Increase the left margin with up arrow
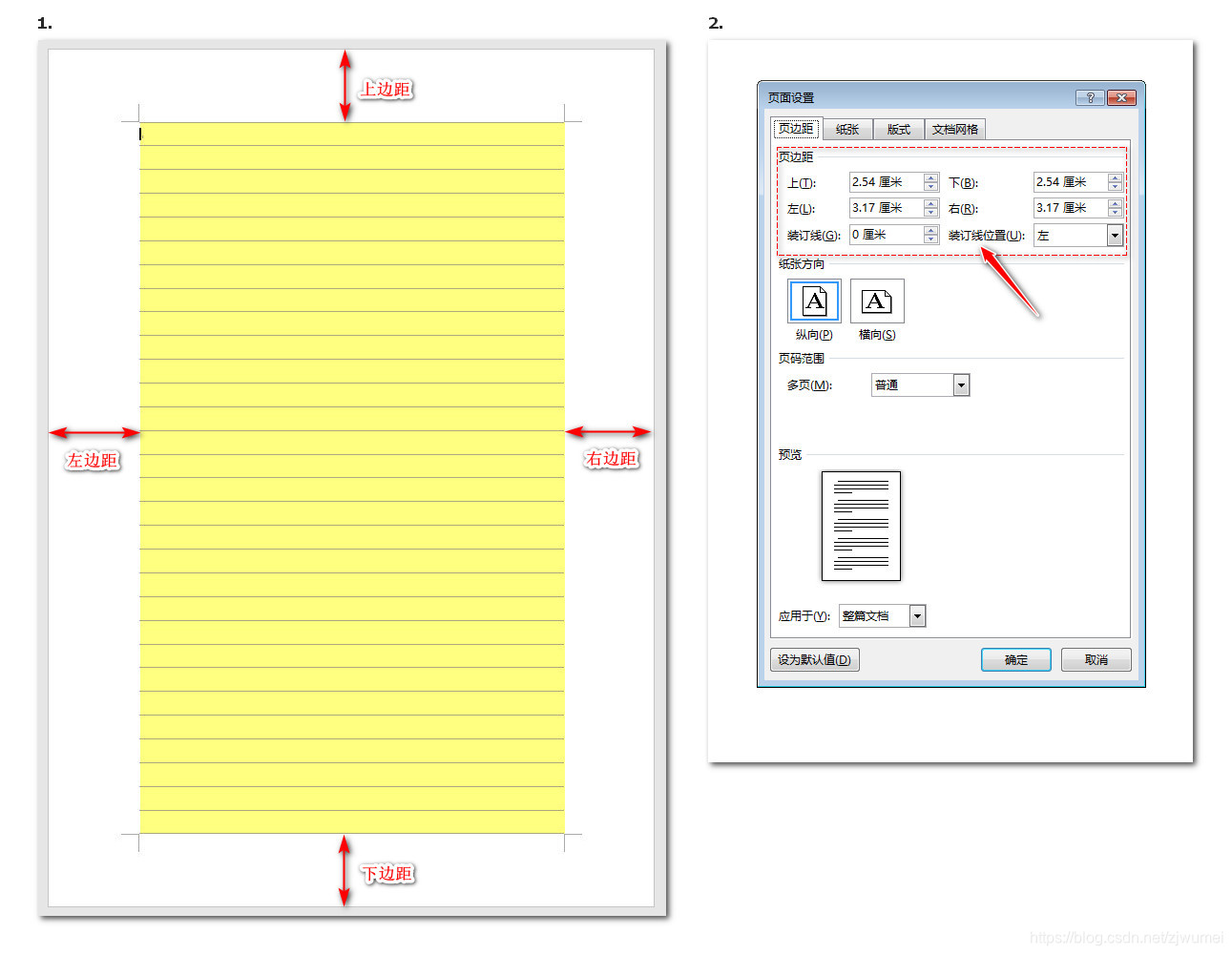Screen dimensions: 1232x955 931,203
